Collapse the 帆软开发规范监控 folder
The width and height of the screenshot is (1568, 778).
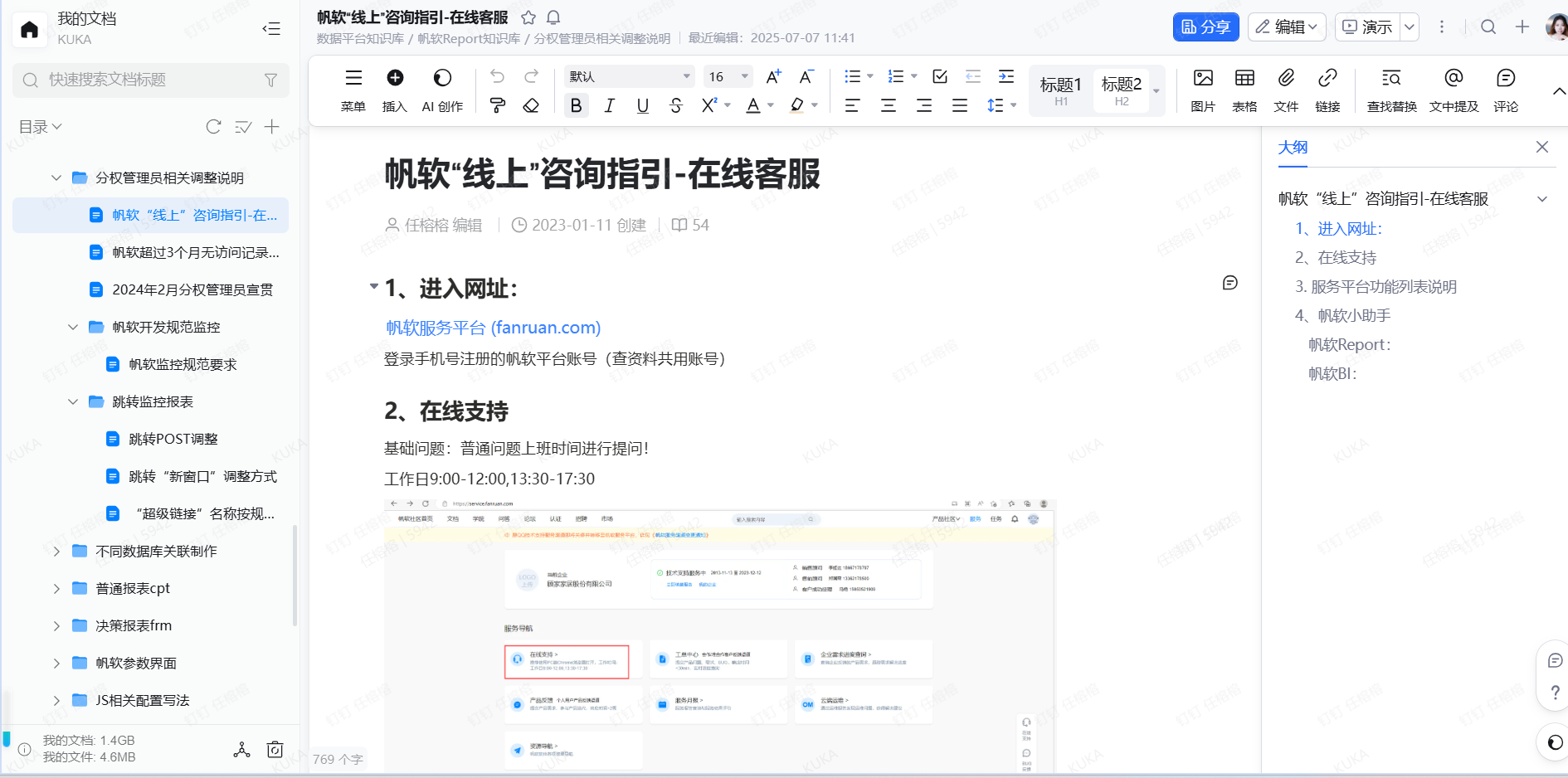(73, 328)
